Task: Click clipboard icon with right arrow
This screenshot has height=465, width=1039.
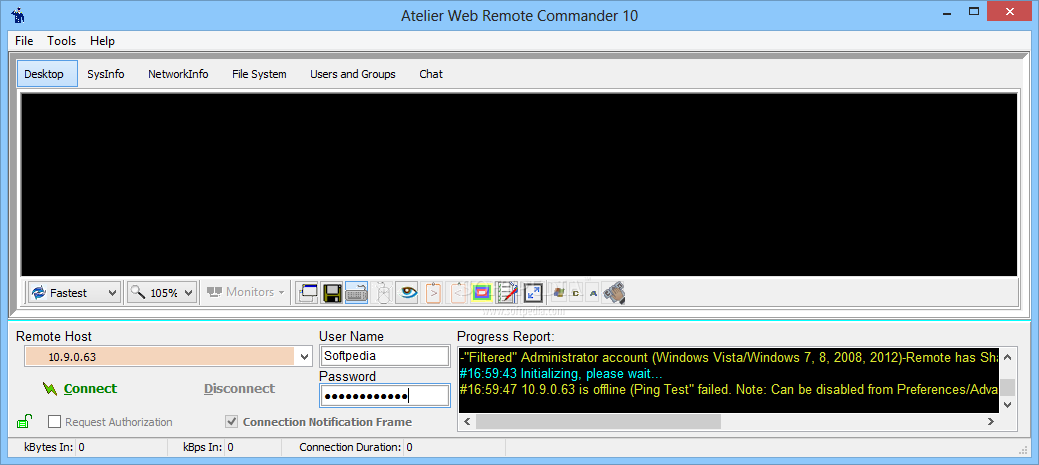Action: (433, 292)
